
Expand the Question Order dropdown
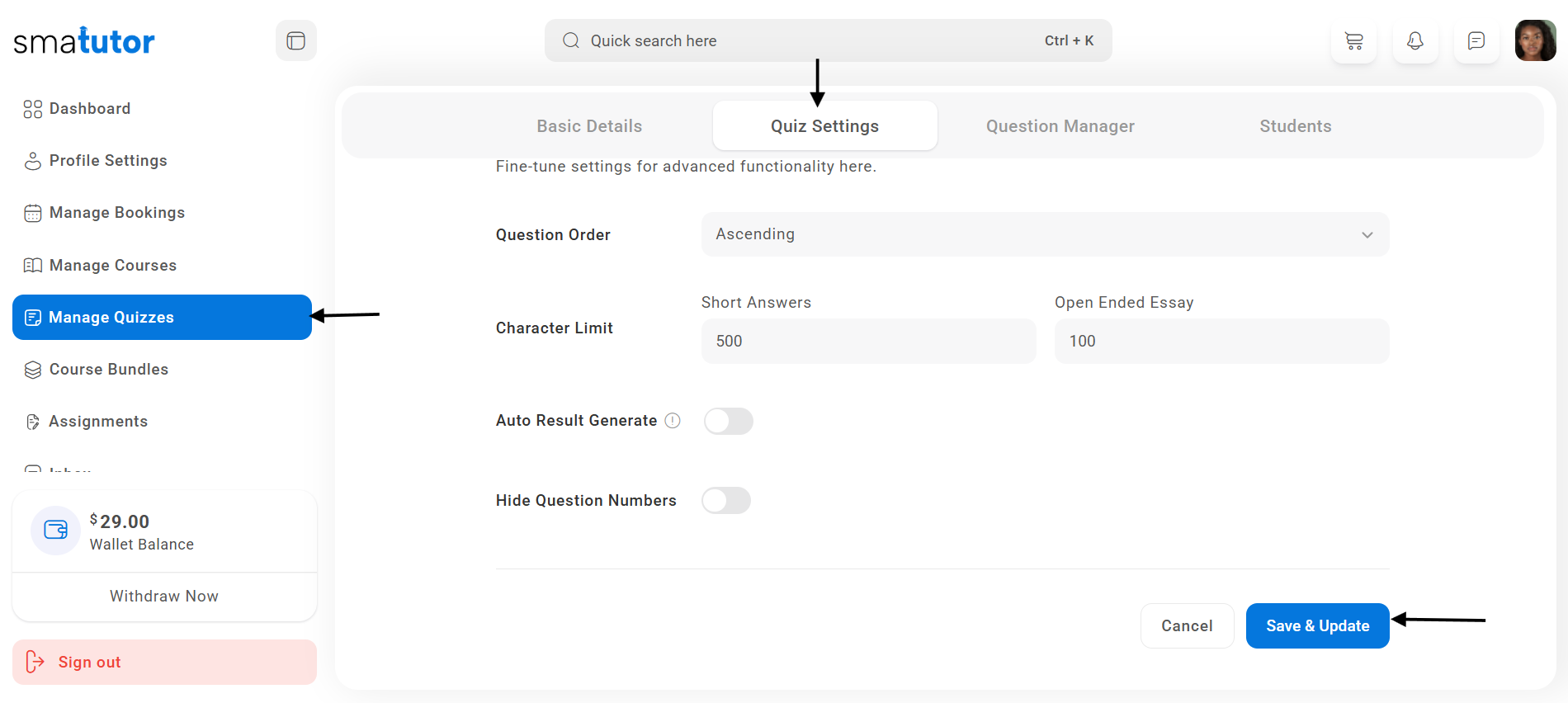tap(1044, 234)
